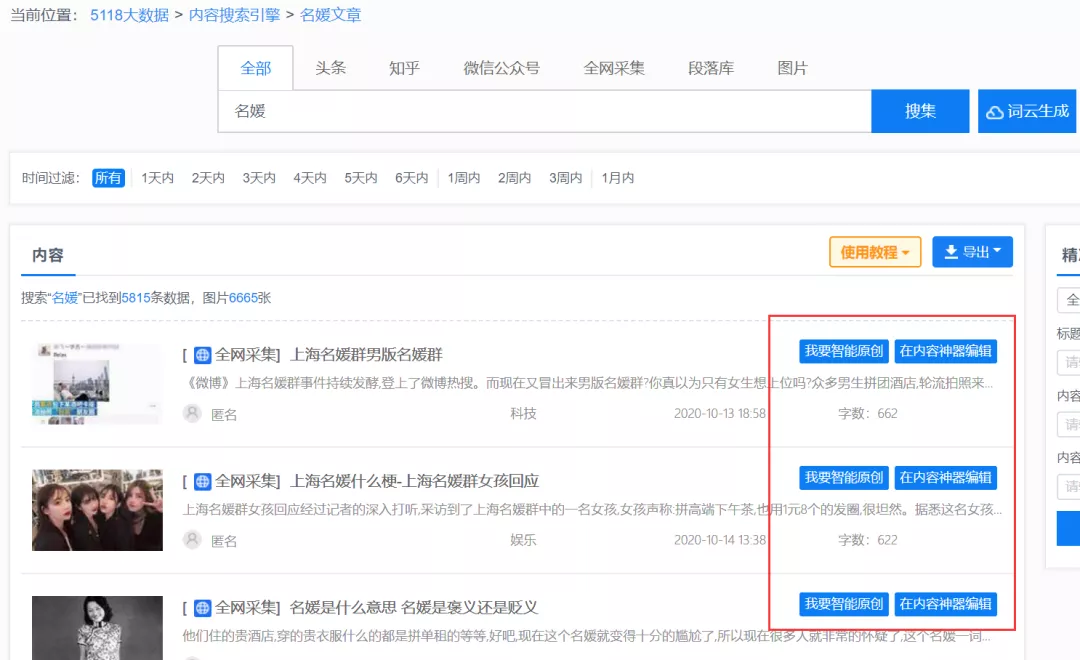The image size is (1080, 660).
Task: Click the anonymous author avatar dated 2020-10-13
Action: pyautogui.click(x=192, y=413)
